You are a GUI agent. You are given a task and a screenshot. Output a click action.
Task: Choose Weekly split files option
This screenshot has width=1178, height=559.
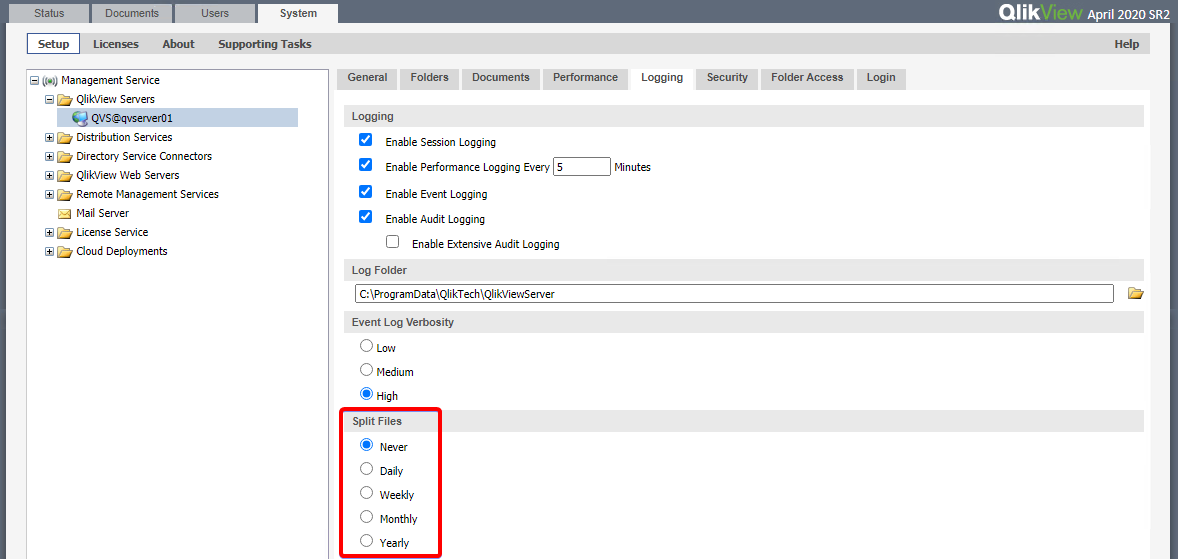[x=367, y=493]
